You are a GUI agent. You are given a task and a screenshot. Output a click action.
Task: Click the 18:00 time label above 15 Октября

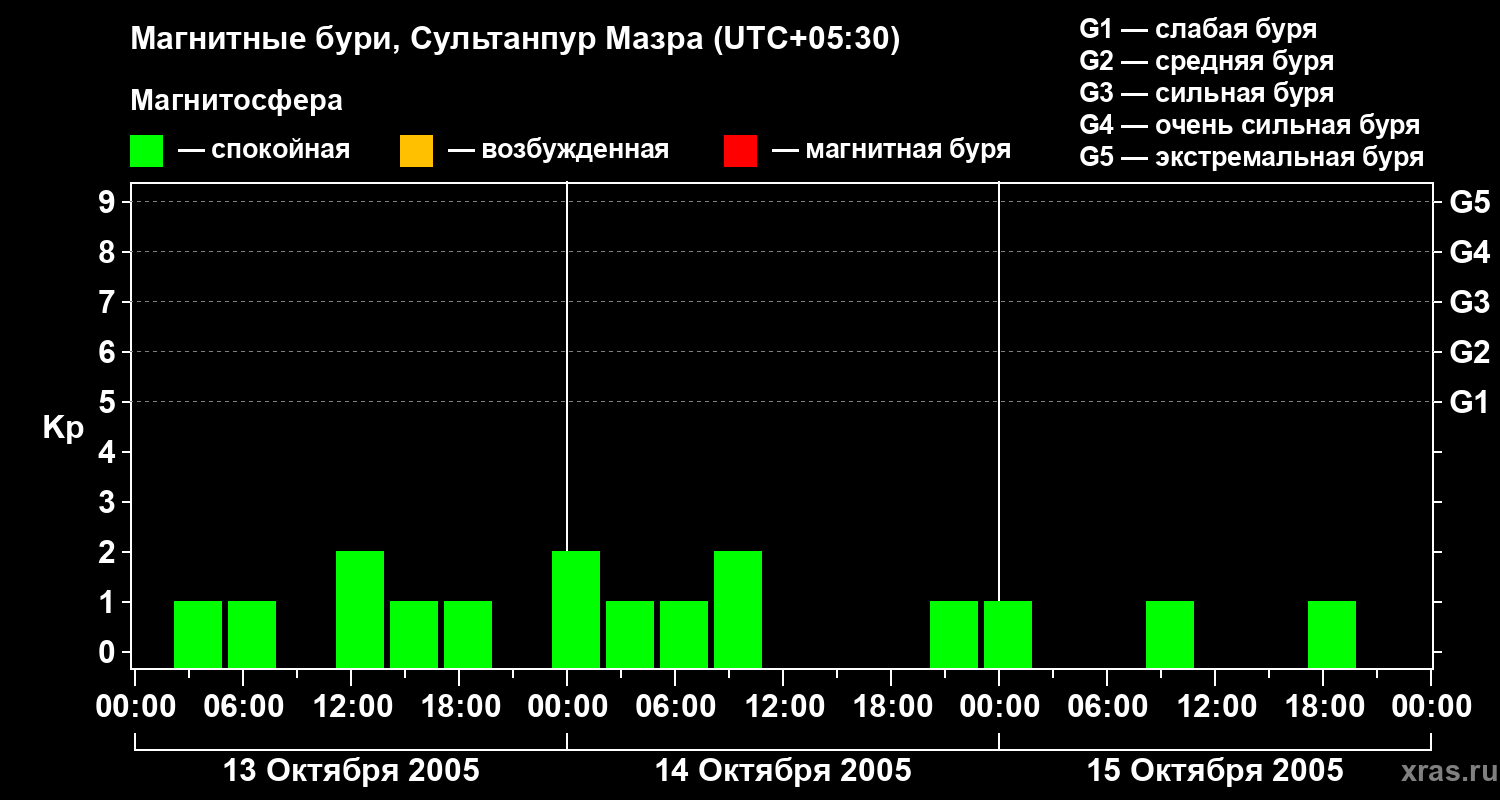click(x=1323, y=706)
